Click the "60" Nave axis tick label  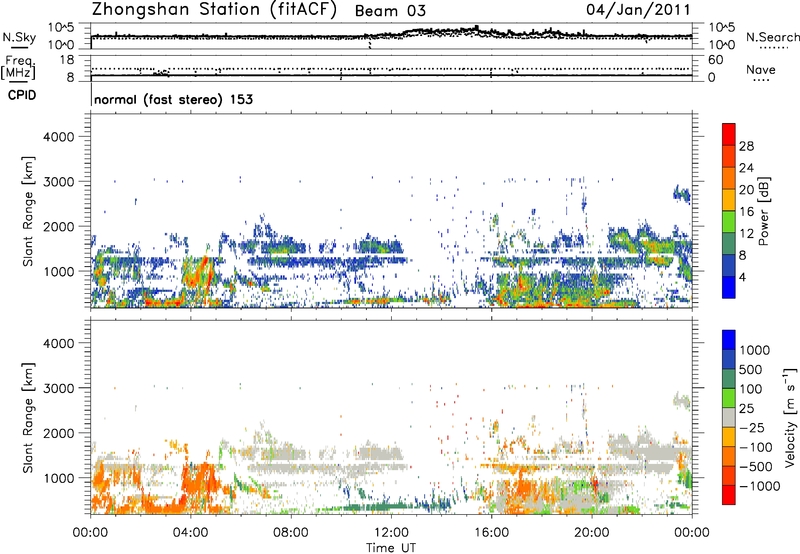[x=715, y=60]
